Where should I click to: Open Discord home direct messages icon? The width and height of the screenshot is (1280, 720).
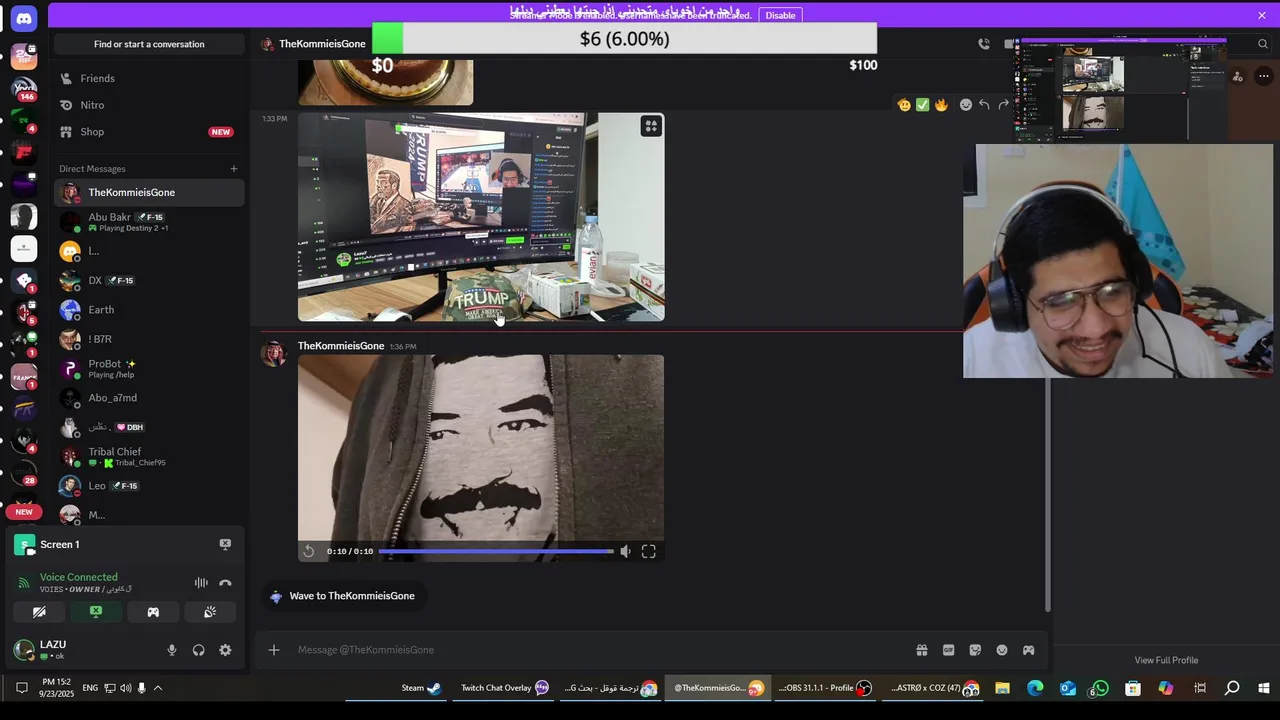point(24,18)
